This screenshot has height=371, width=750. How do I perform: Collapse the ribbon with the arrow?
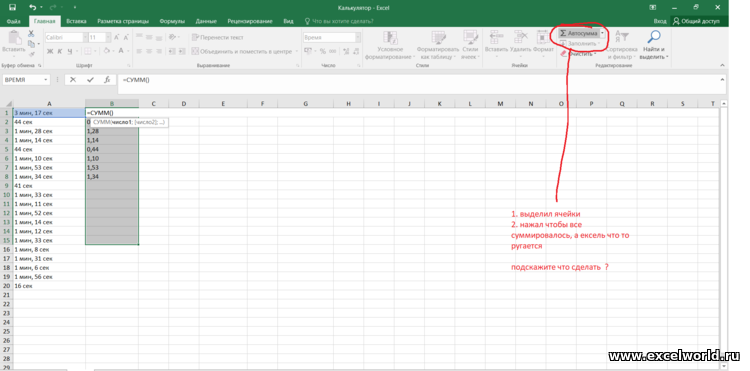[723, 65]
